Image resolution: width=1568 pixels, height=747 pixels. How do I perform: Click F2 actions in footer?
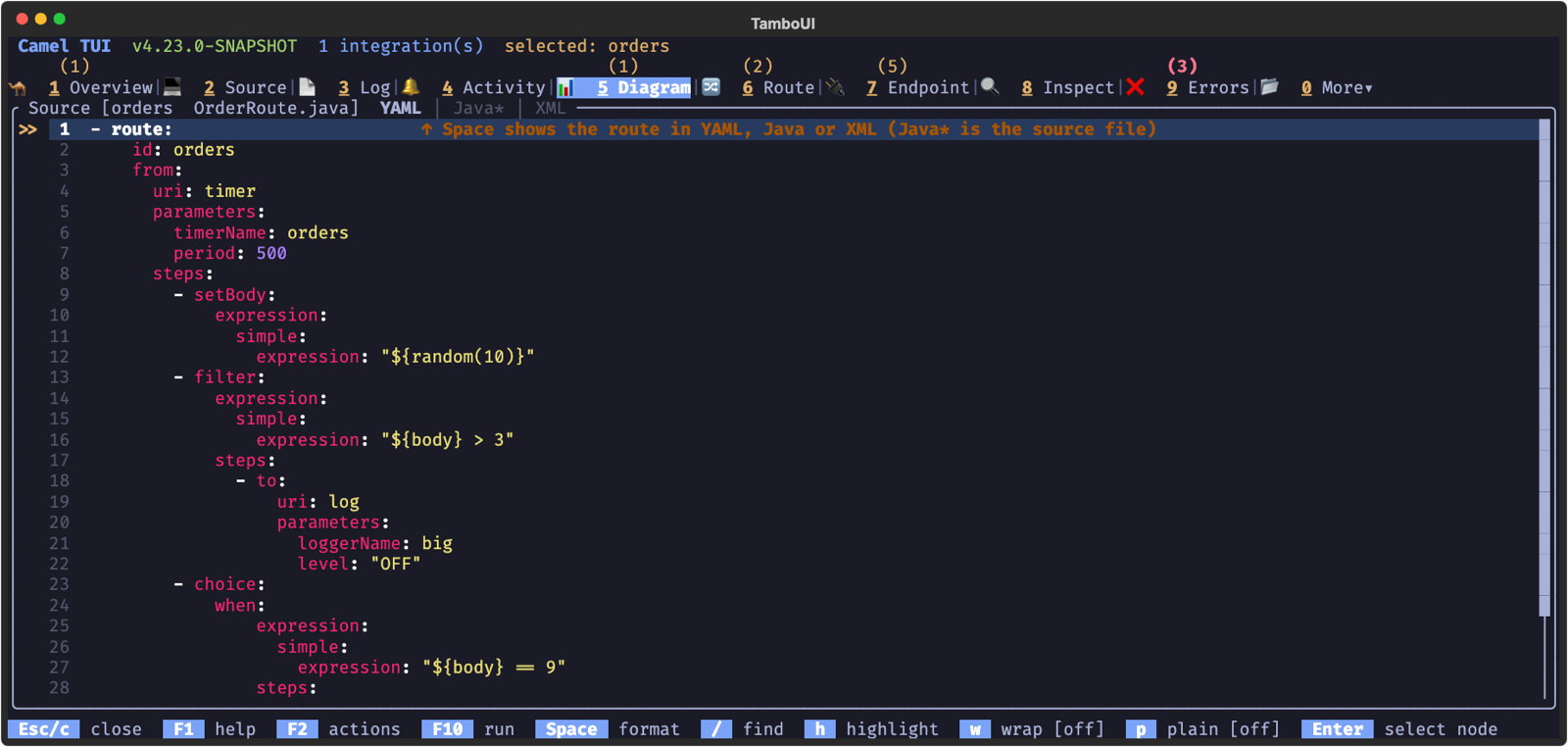pyautogui.click(x=339, y=728)
